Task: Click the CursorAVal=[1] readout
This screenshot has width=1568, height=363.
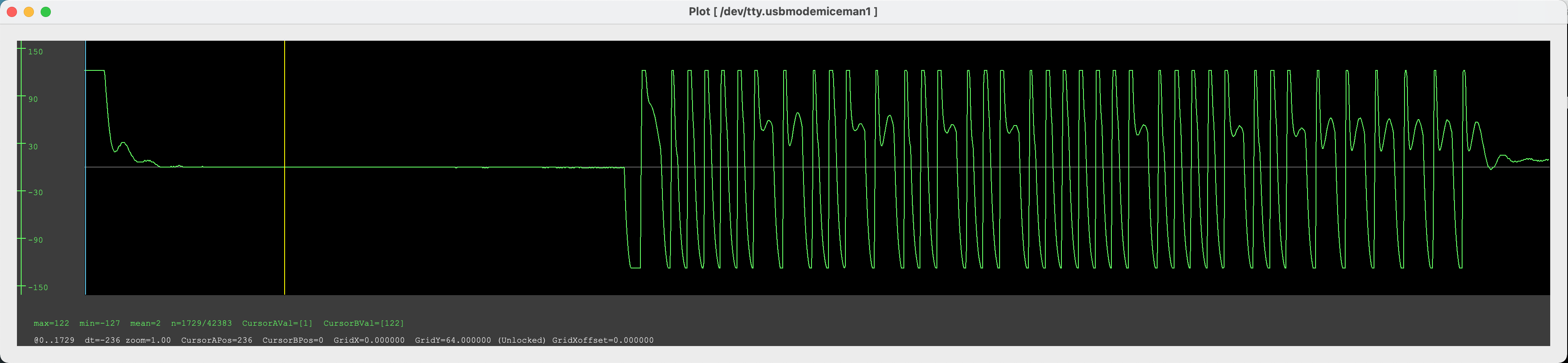Action: point(277,324)
